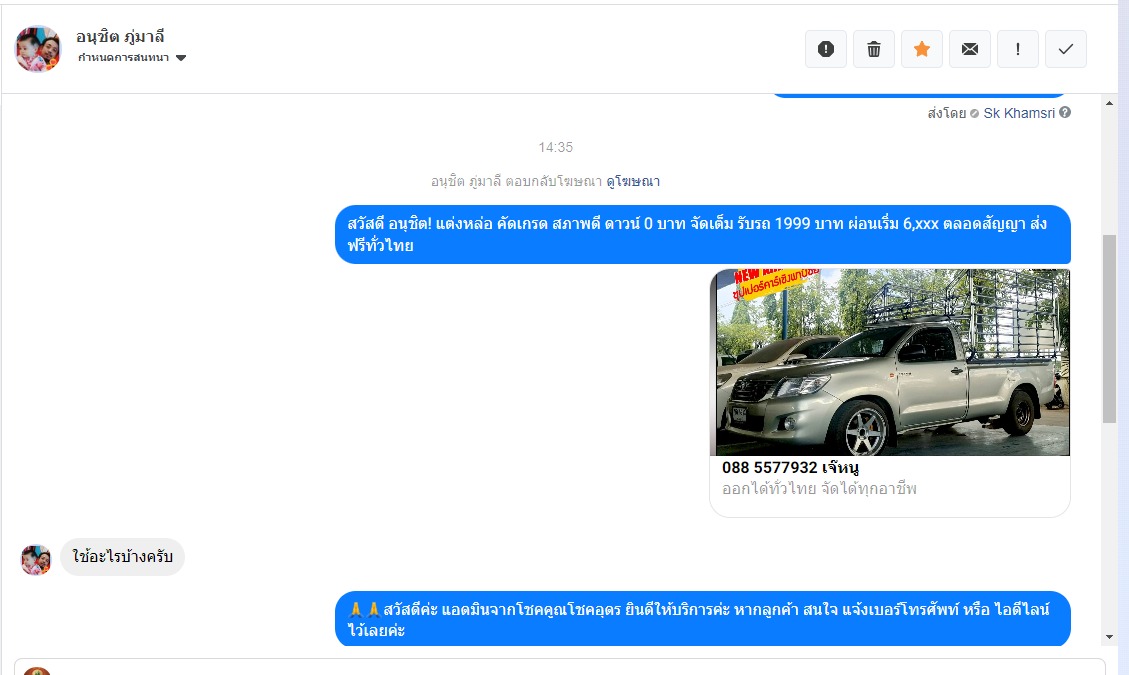This screenshot has height=675, width=1129.
Task: Click the chat scrollbar up arrow
Action: tap(1109, 104)
